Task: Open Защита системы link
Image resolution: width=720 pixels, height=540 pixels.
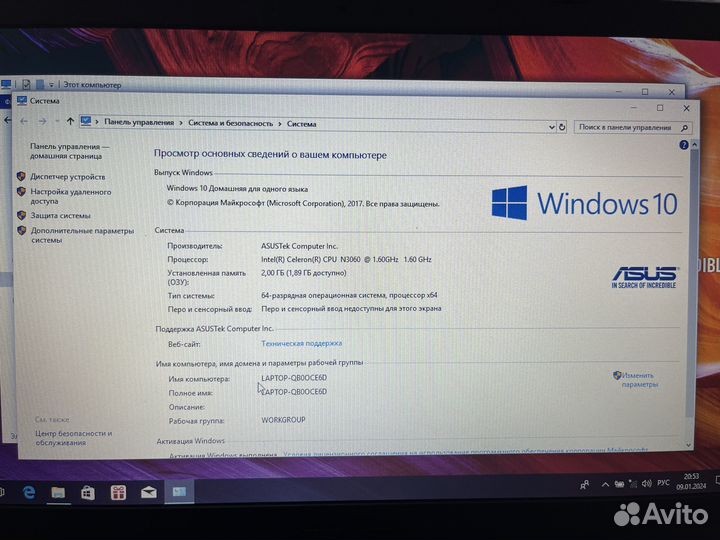Action: [x=60, y=215]
